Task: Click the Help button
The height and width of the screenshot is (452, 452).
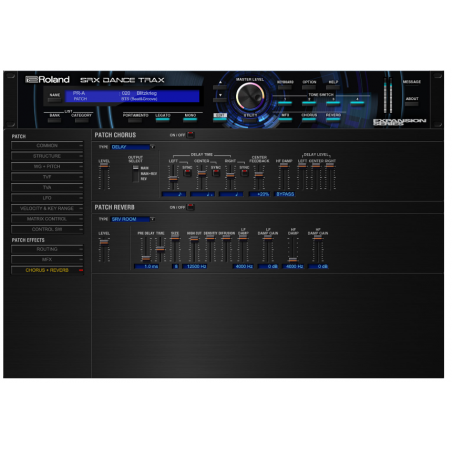Action: coord(333,87)
